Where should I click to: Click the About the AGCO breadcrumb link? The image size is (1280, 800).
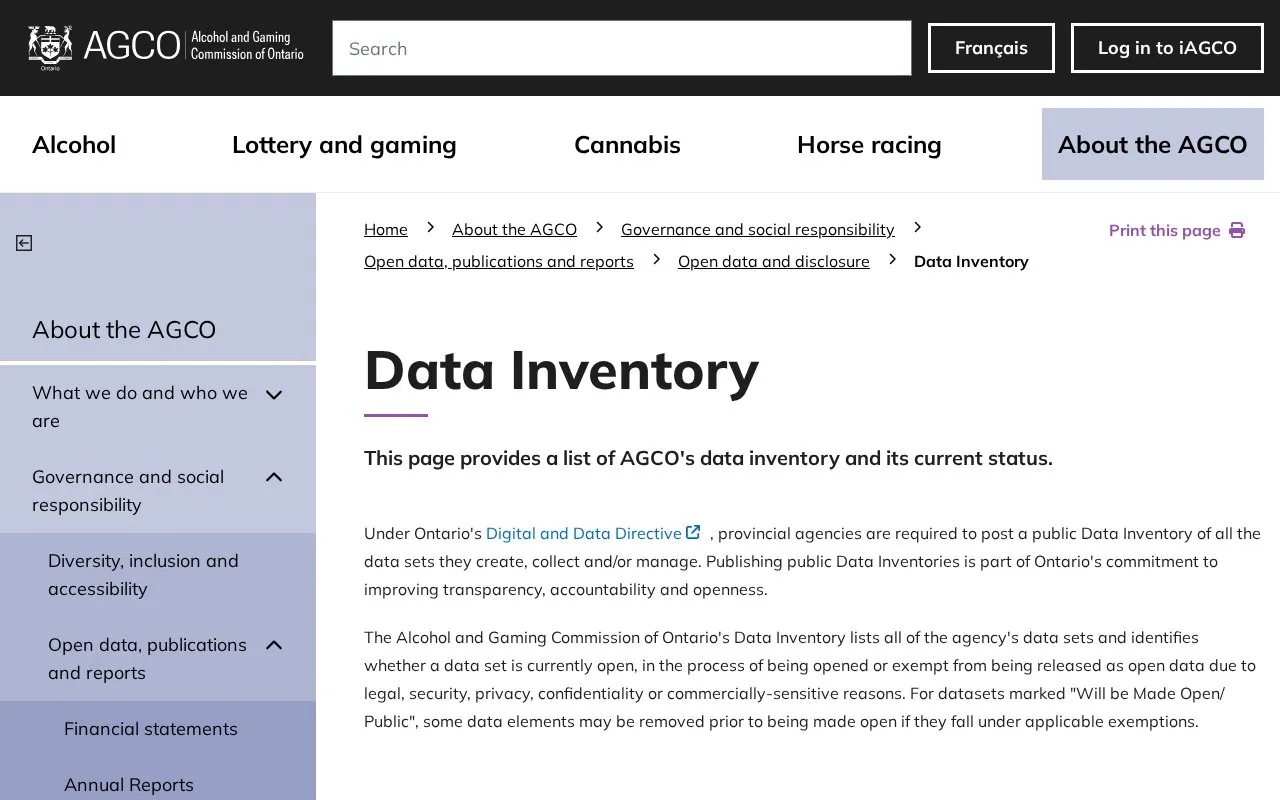514,230
